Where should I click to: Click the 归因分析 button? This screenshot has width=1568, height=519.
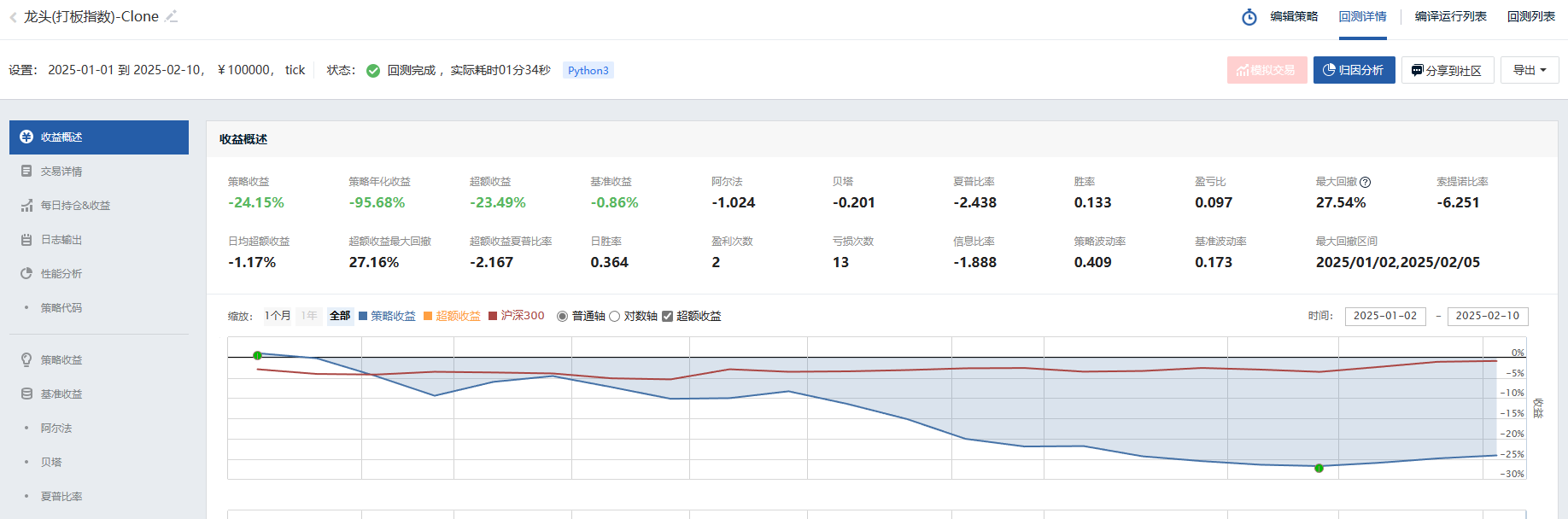coord(1354,70)
